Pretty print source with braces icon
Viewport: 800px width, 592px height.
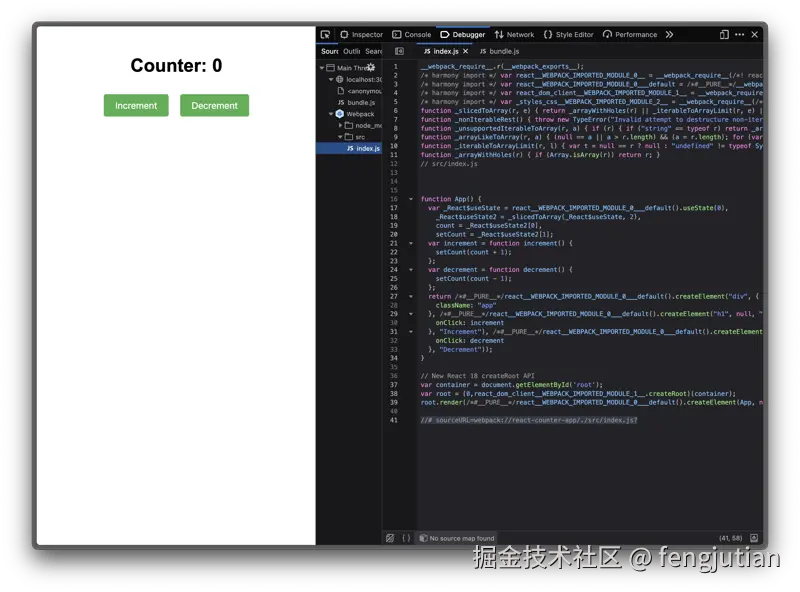tap(406, 538)
